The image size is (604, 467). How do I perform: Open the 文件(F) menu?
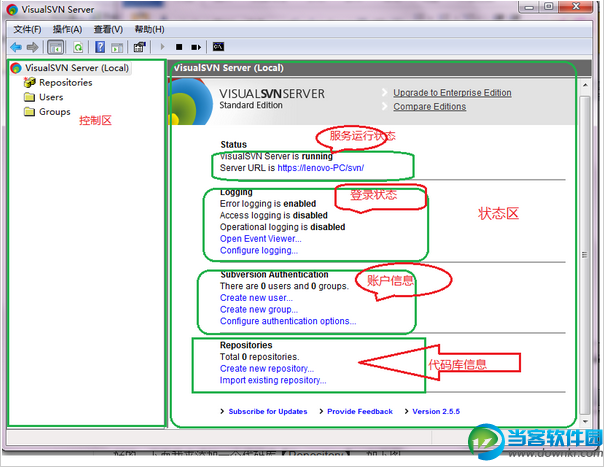27,29
